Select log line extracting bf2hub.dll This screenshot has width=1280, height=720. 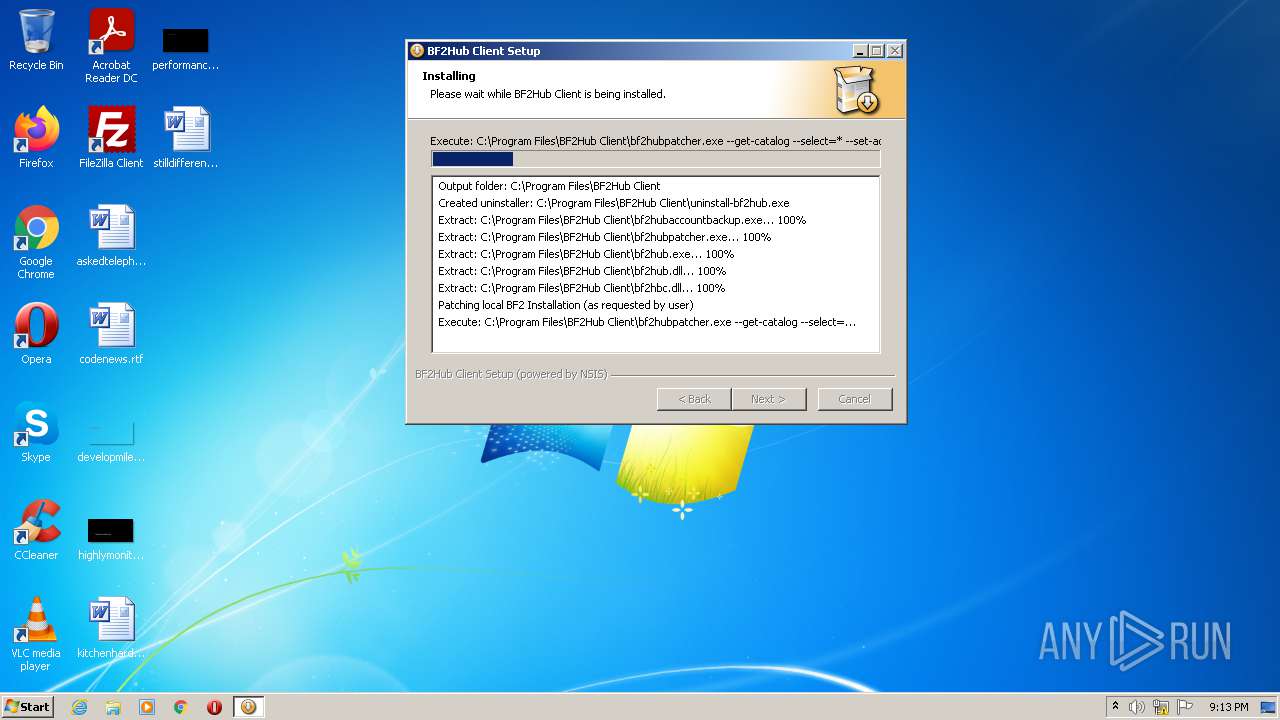[x=582, y=271]
